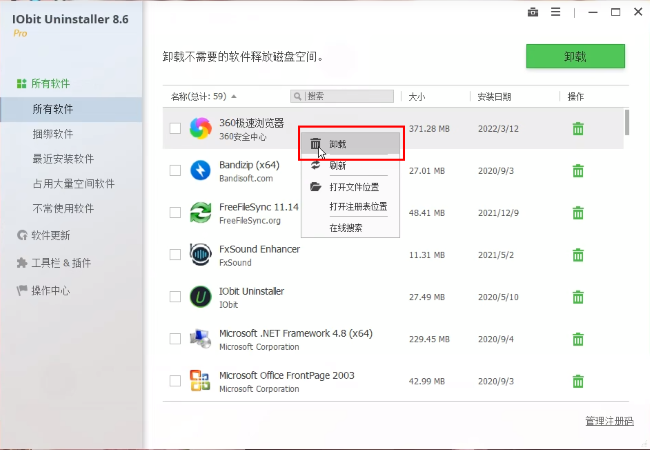The image size is (650, 450).
Task: Click the FreeFileSync green arrows icon
Action: 201,213
